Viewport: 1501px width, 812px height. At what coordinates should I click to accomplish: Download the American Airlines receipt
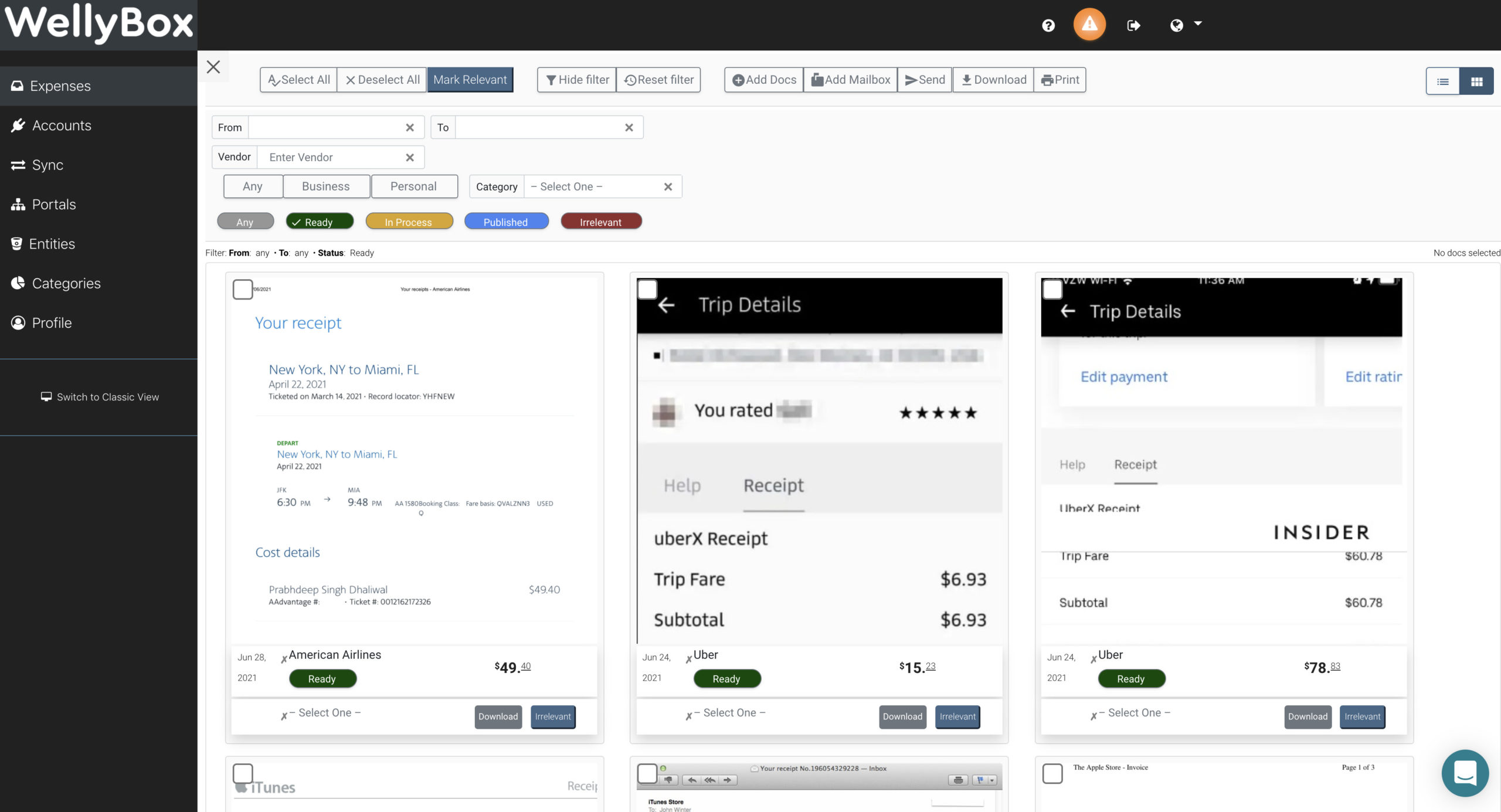(498, 716)
